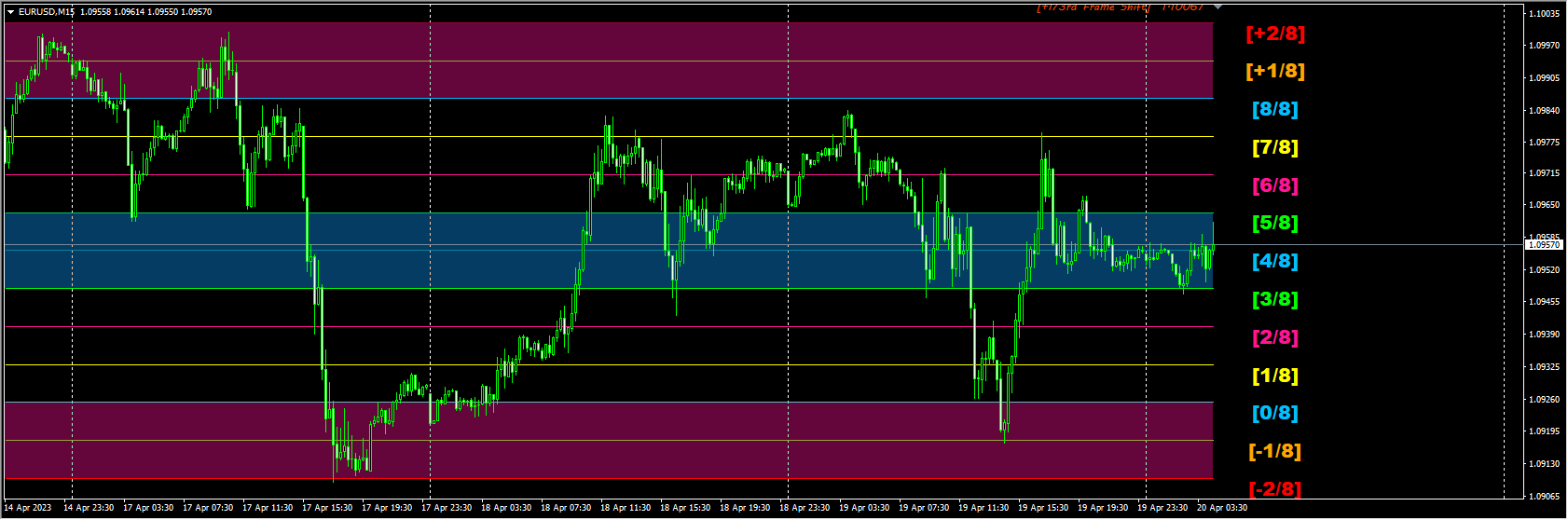Select the blue [0/8] level label
1568x520 pixels.
[1275, 413]
